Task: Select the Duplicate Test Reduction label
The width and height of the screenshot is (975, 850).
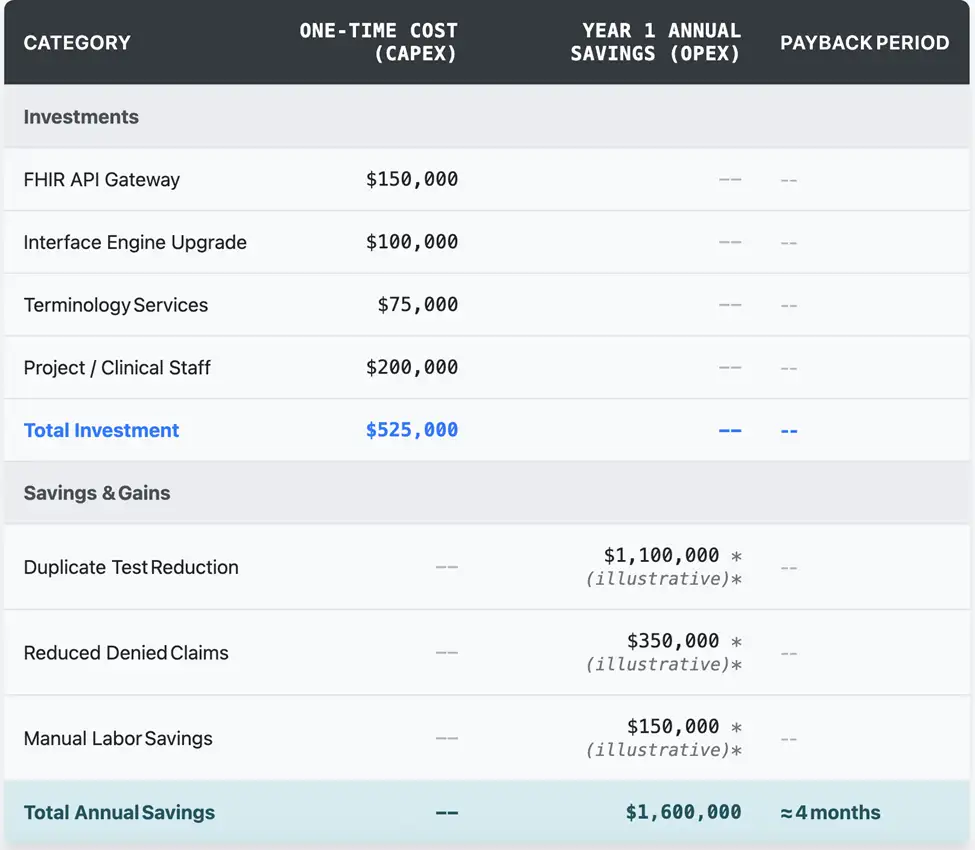Action: click(x=131, y=567)
